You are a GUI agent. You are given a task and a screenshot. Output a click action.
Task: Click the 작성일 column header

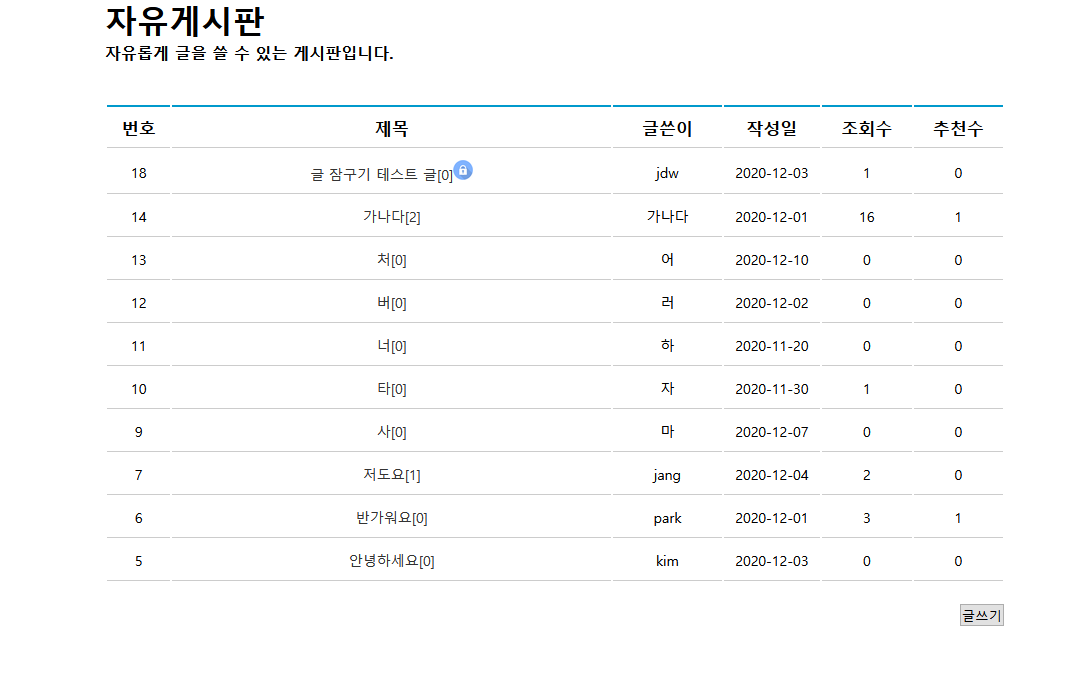point(772,128)
